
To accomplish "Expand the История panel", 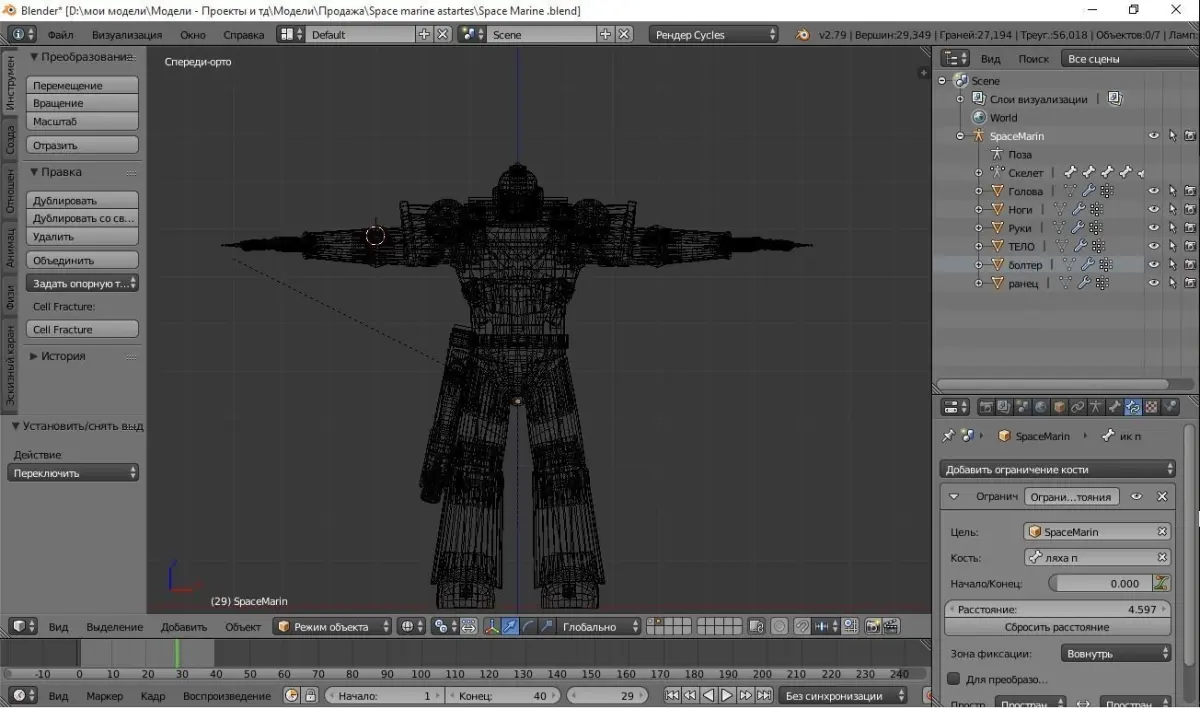I will point(34,356).
